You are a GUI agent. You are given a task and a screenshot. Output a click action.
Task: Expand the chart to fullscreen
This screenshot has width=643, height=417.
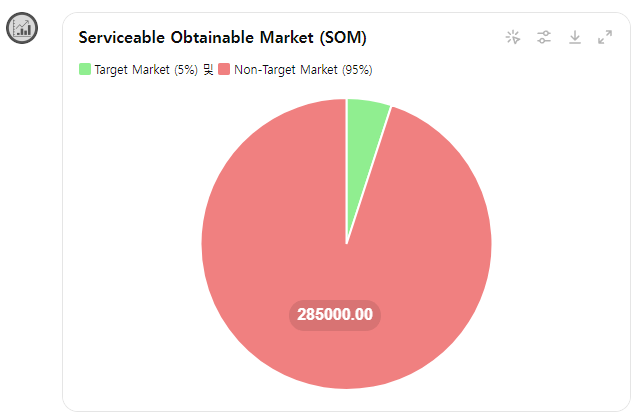click(605, 37)
